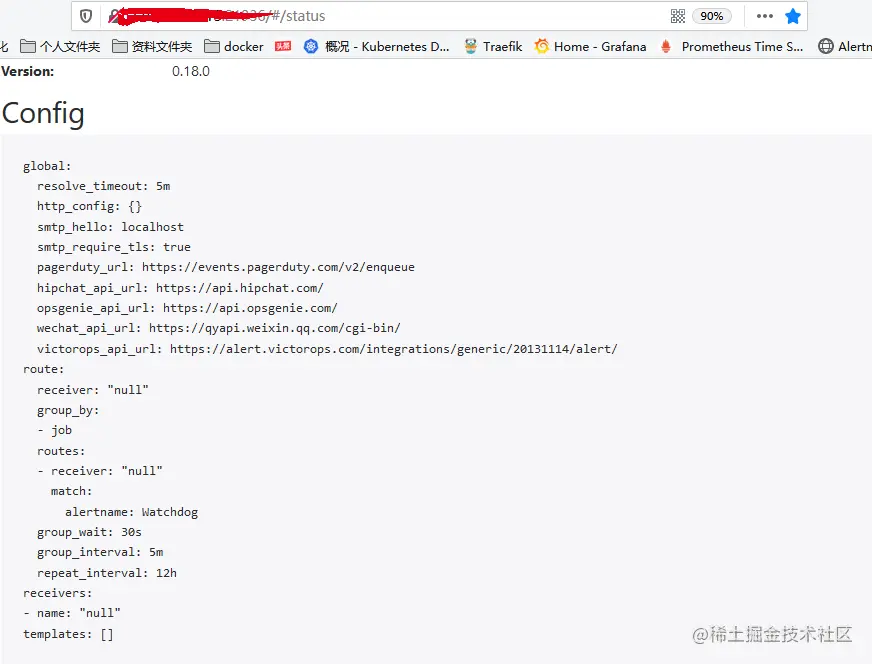Open the QR code generator icon
The width and height of the screenshot is (872, 664).
click(x=677, y=16)
